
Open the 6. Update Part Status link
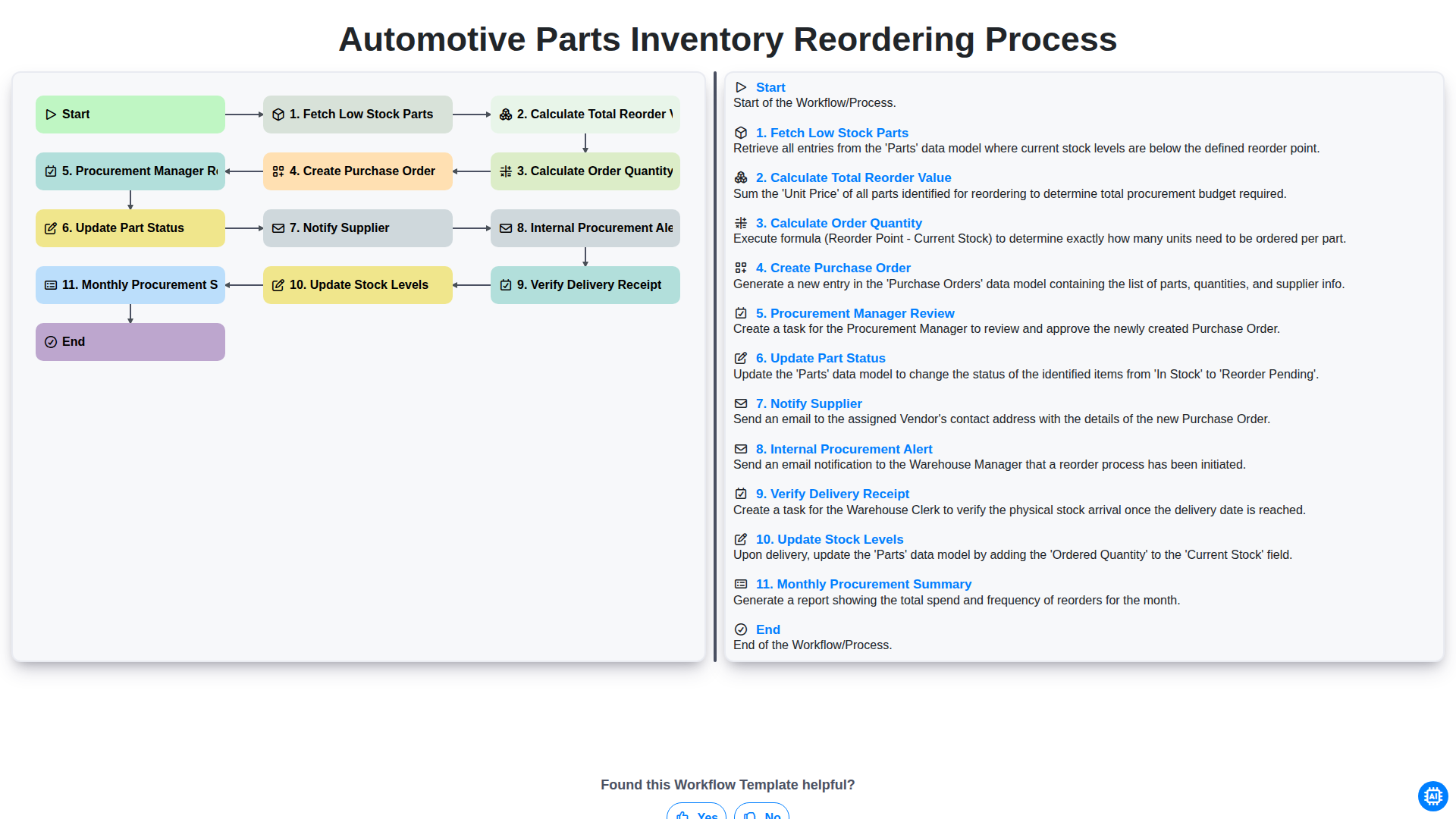(821, 358)
